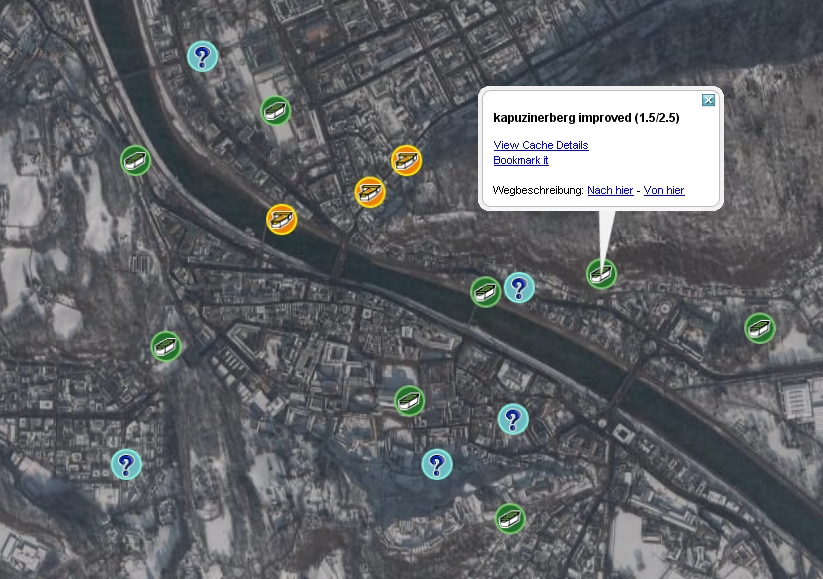Click green cache marker directly left of question mark
Screen dimensions: 823x579
pos(485,292)
